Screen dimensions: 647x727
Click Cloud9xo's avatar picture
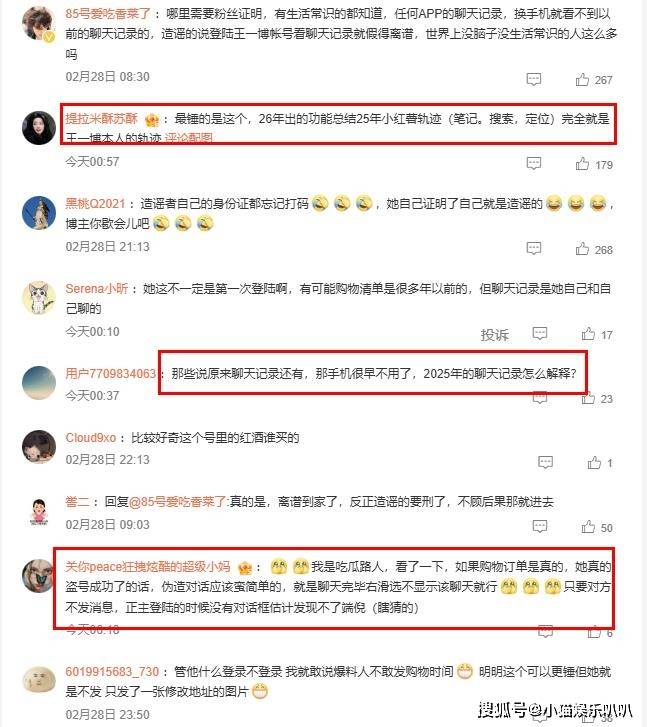coord(39,446)
